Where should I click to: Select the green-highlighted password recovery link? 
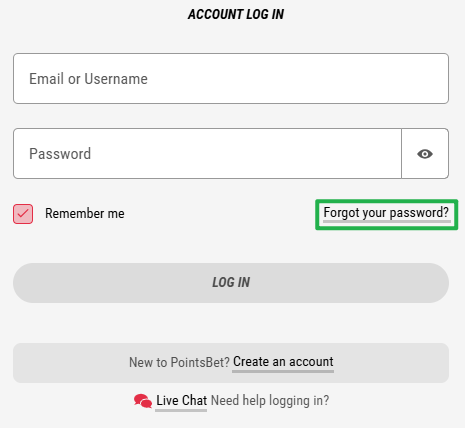click(386, 213)
